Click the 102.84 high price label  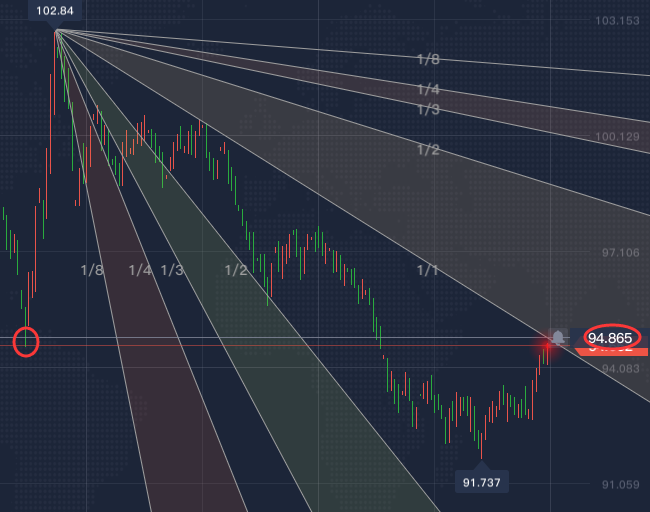[55, 11]
